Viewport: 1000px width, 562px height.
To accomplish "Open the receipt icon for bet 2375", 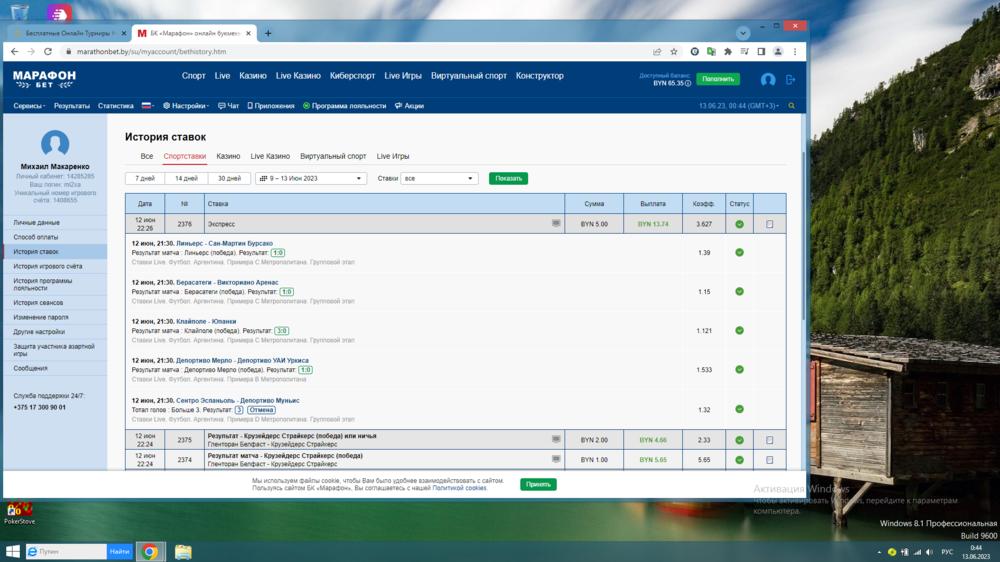I will click(769, 440).
